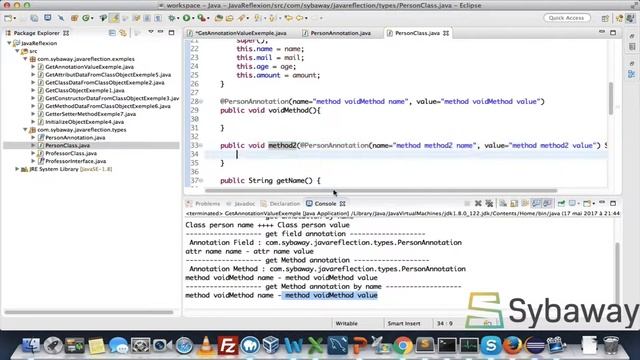640x360 pixels.
Task: Click the Open Perspective icon
Action: [x=605, y=18]
